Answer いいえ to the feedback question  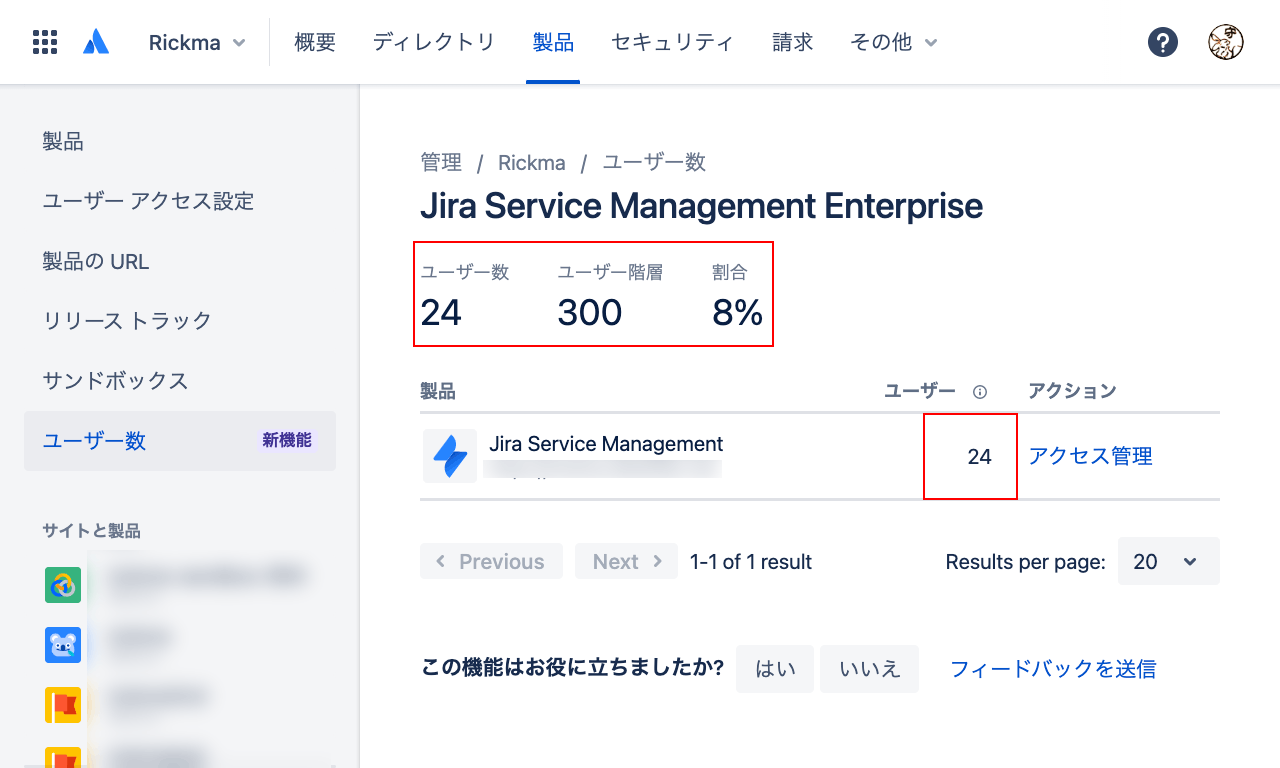click(x=869, y=669)
